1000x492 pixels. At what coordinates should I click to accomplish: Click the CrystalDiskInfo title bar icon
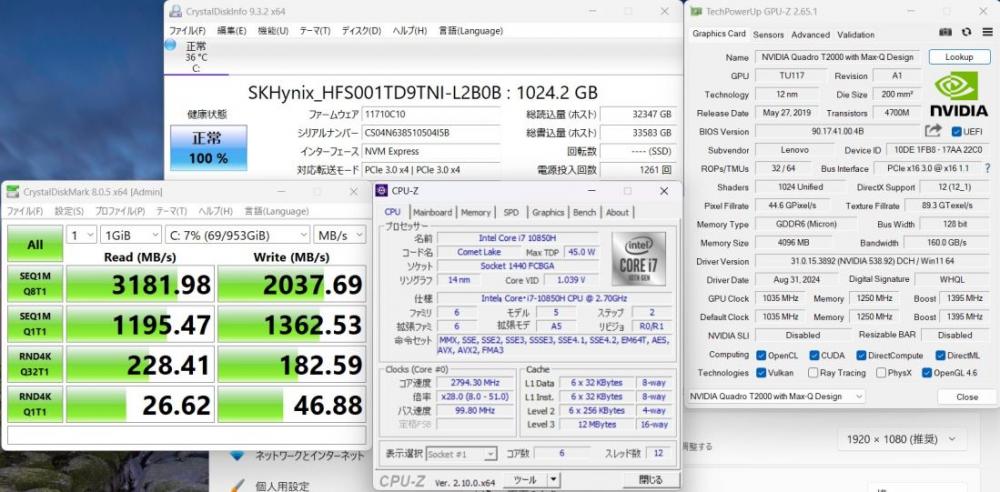[x=176, y=11]
